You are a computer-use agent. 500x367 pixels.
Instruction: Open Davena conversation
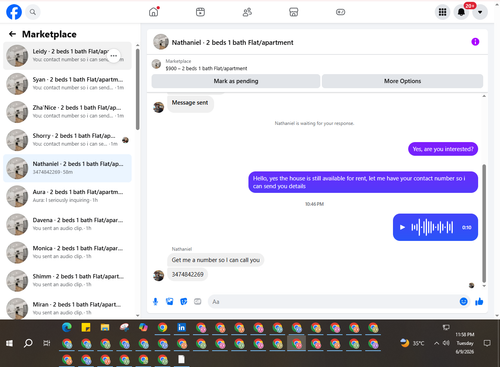click(x=67, y=224)
